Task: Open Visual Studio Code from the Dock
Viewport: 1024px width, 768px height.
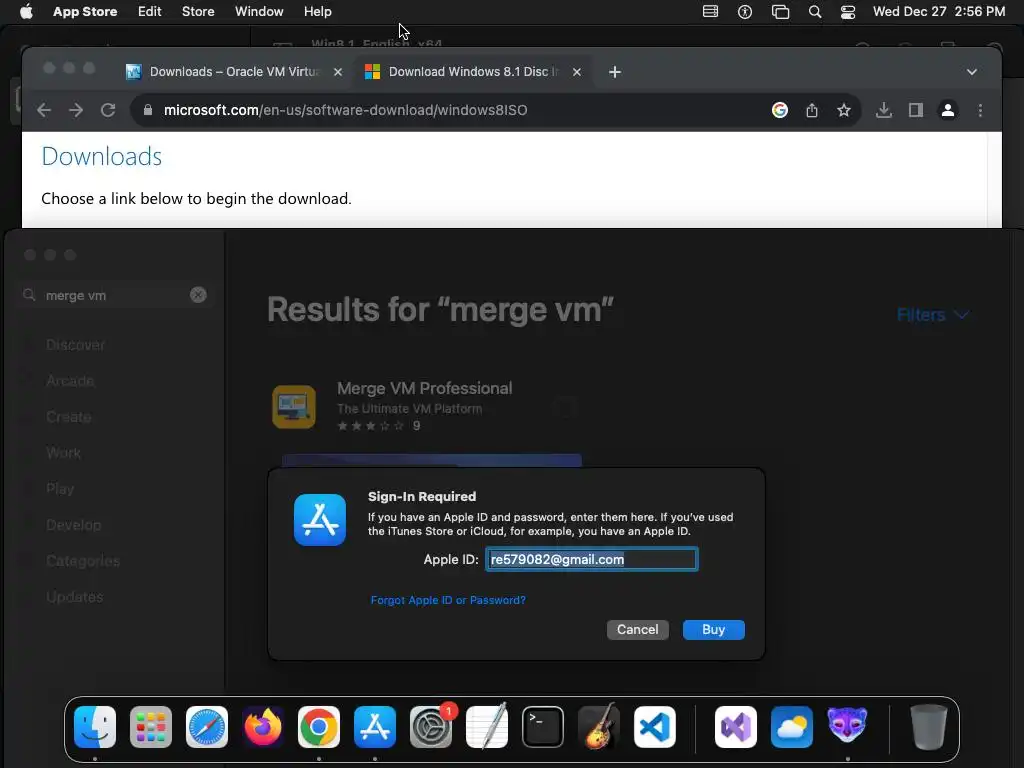Action: [x=655, y=727]
